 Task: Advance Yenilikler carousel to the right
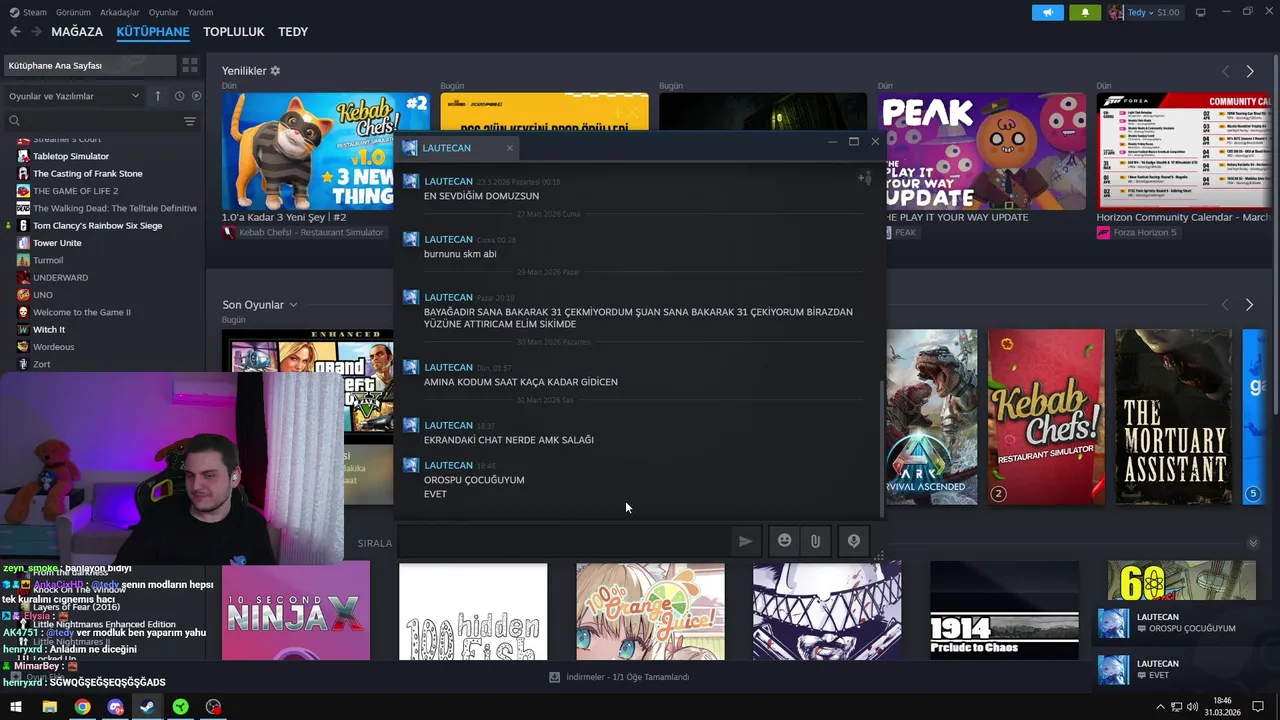click(1250, 71)
